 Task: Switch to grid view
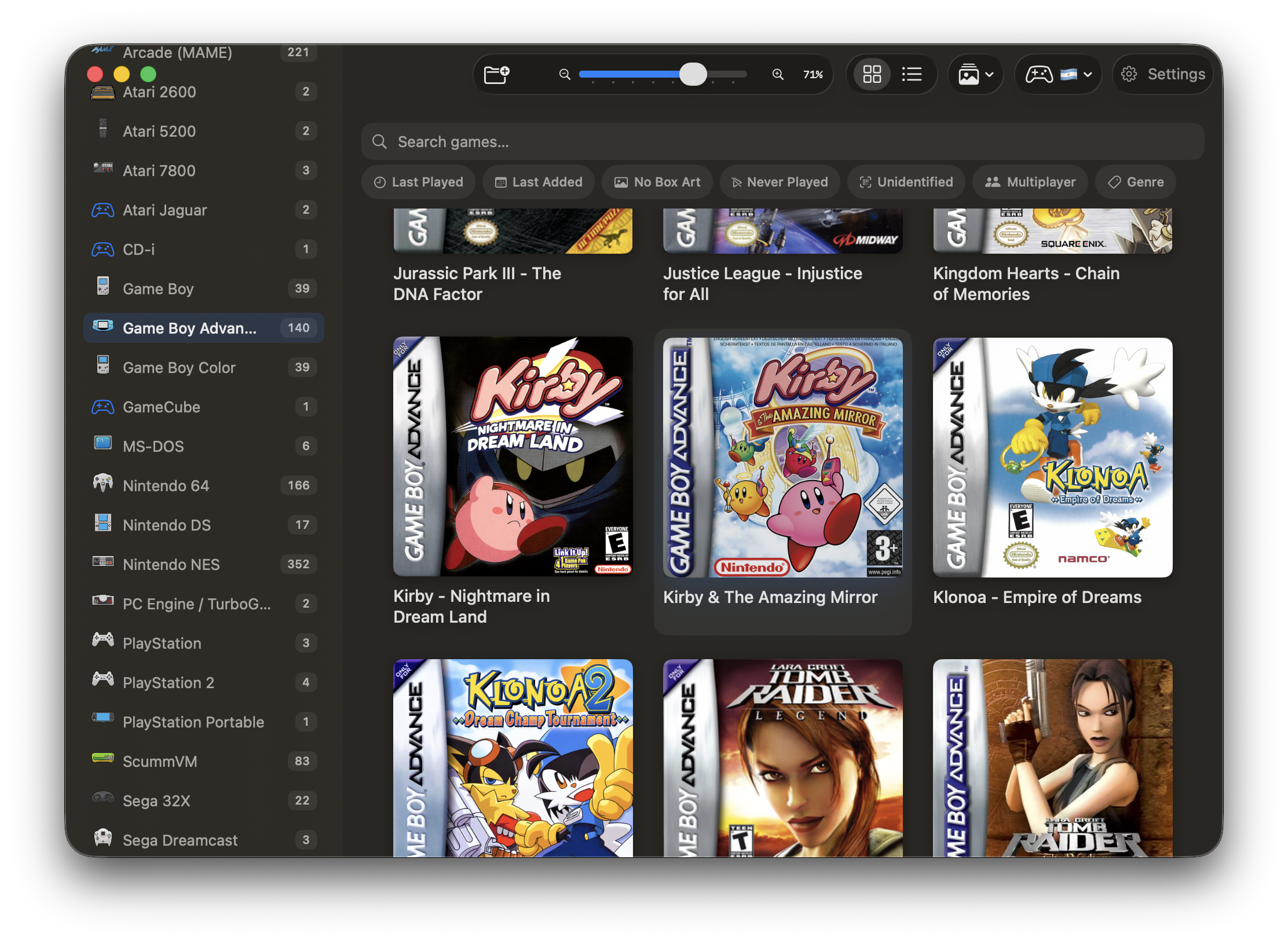[x=872, y=74]
